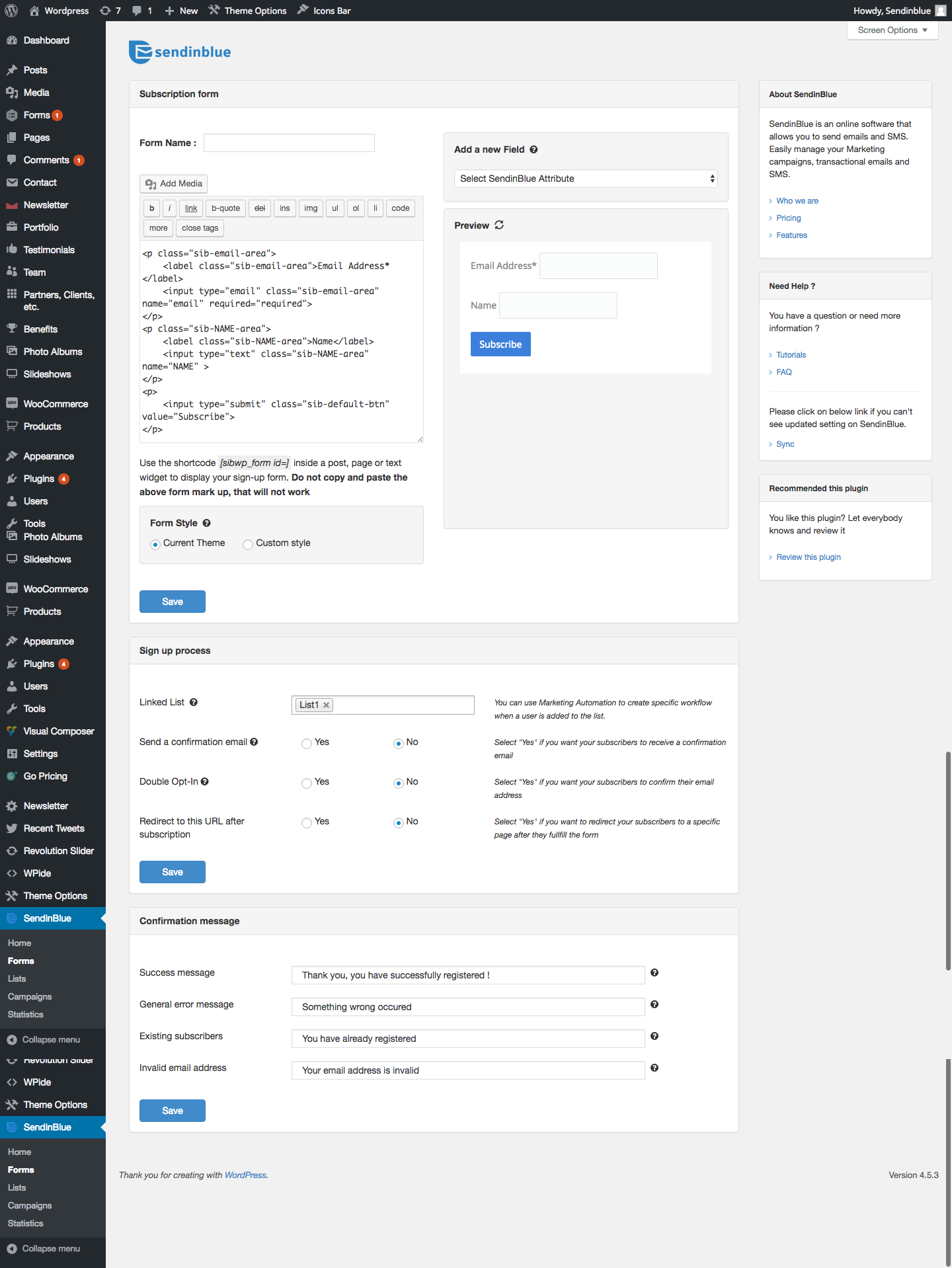Select Yes for Double Opt-In
952x1268 pixels.
coord(307,783)
